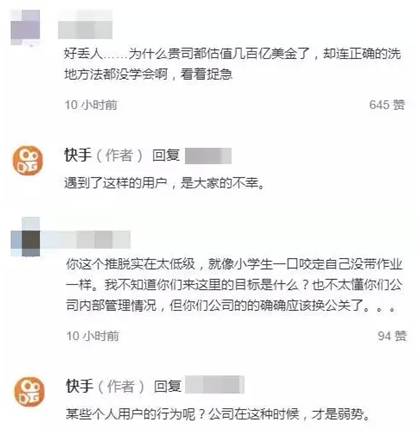Open the blurred avatar of the first commenter
The image size is (420, 437).
pyautogui.click(x=25, y=28)
